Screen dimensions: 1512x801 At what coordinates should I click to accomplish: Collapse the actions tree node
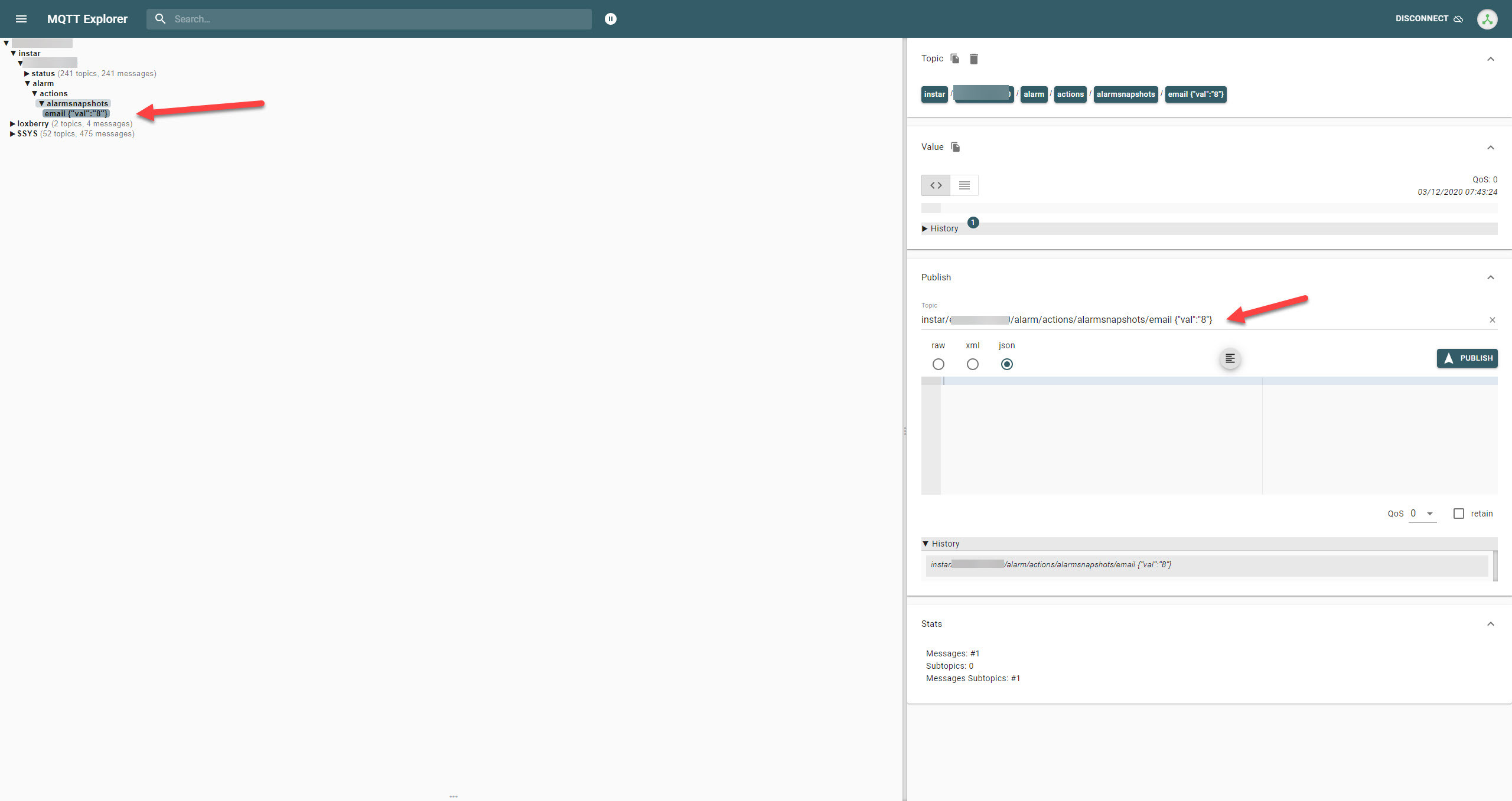point(34,94)
